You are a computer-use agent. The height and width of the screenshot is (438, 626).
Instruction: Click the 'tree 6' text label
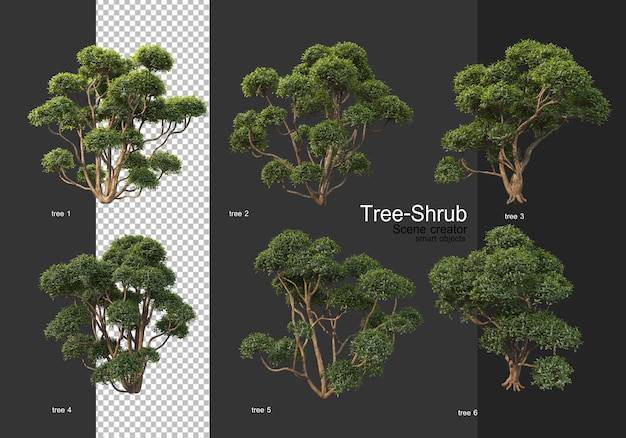click(468, 413)
